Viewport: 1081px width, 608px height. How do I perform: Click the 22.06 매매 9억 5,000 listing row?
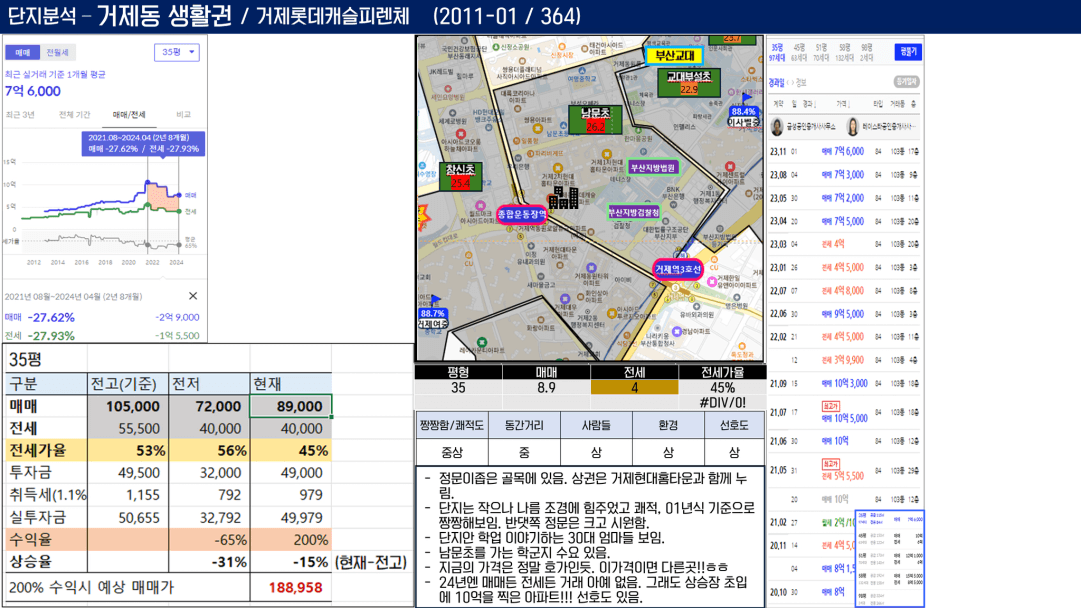click(845, 314)
